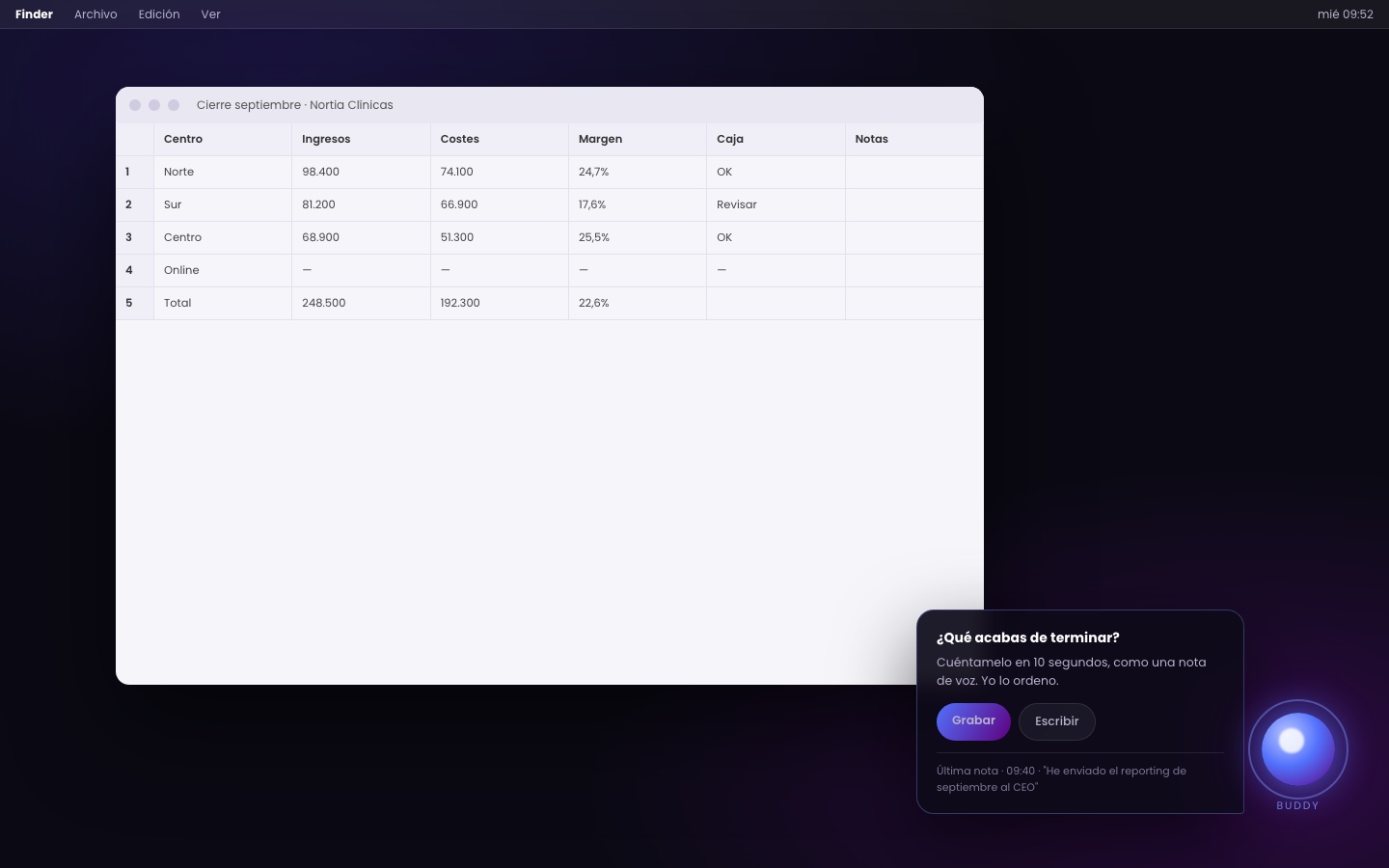The height and width of the screenshot is (868, 1389).
Task: Open the Archivo menu
Action: [x=95, y=14]
